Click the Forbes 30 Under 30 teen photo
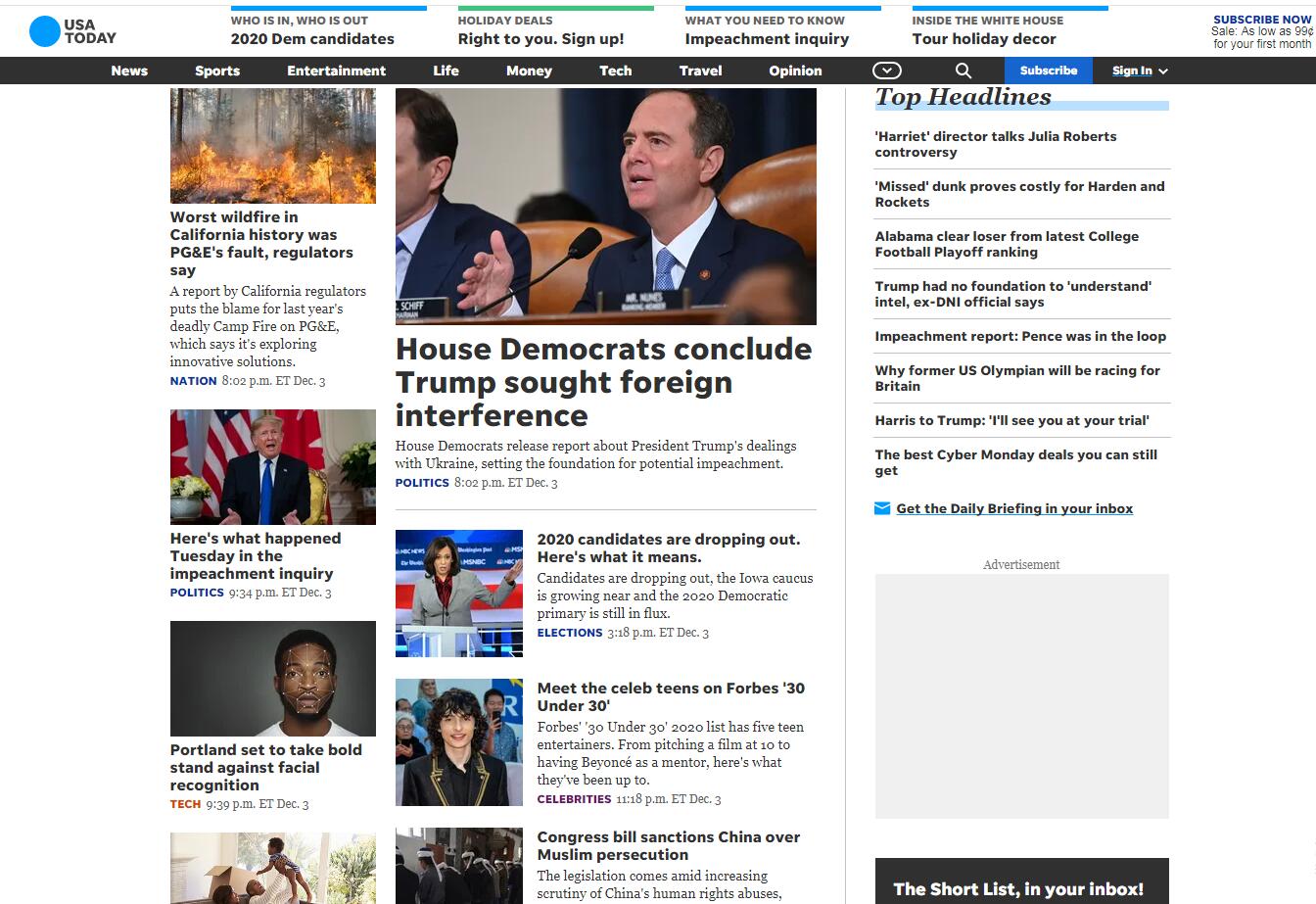The image size is (1316, 904). click(458, 742)
